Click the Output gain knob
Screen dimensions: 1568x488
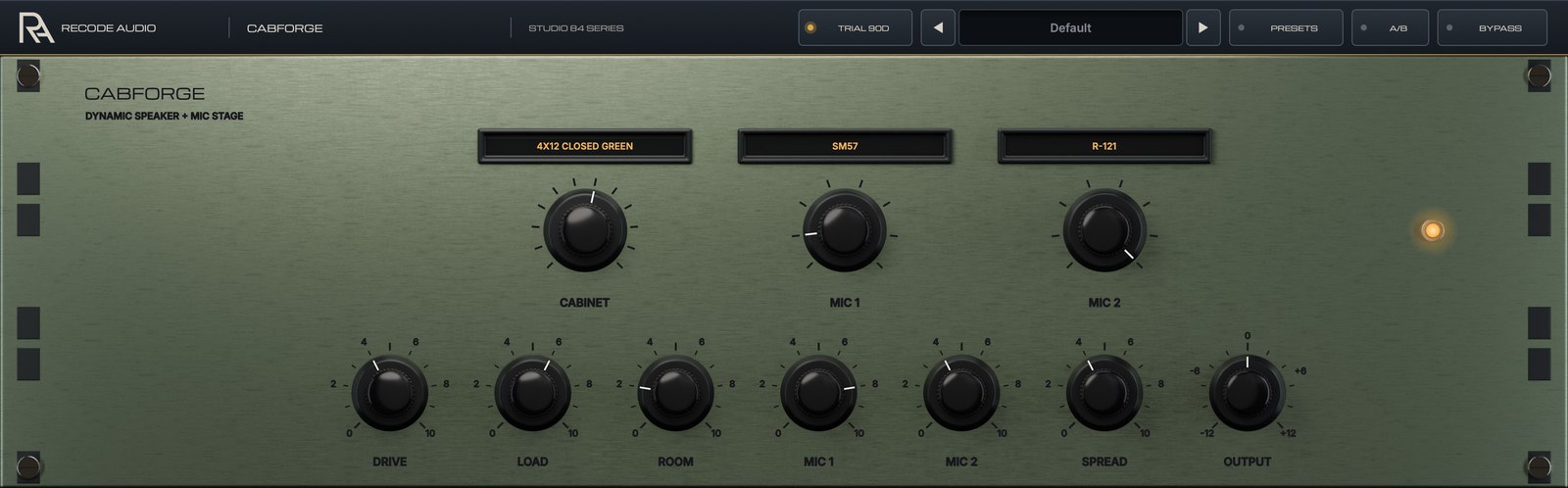point(1248,393)
